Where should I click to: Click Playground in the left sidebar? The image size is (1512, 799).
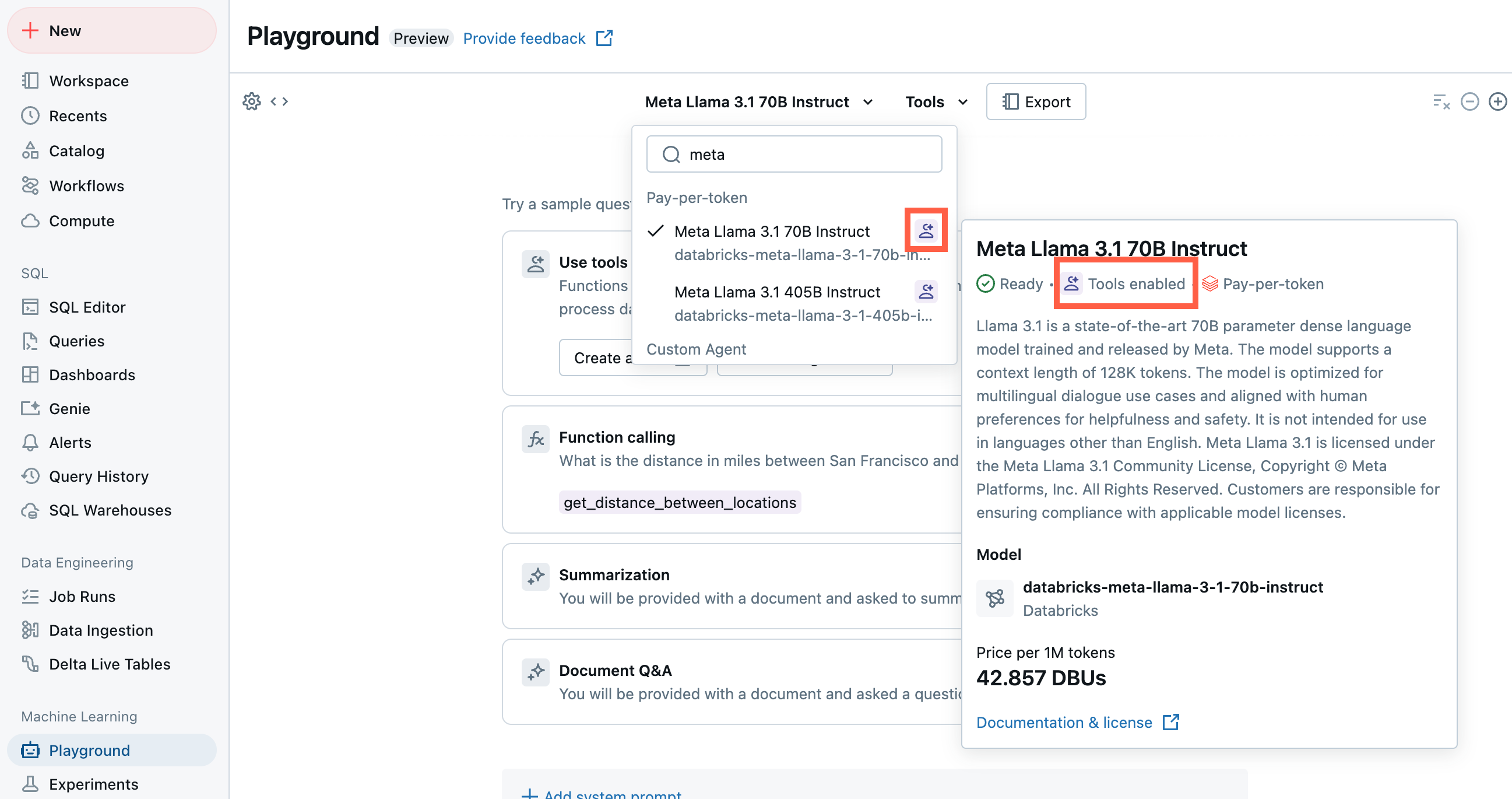tap(89, 749)
